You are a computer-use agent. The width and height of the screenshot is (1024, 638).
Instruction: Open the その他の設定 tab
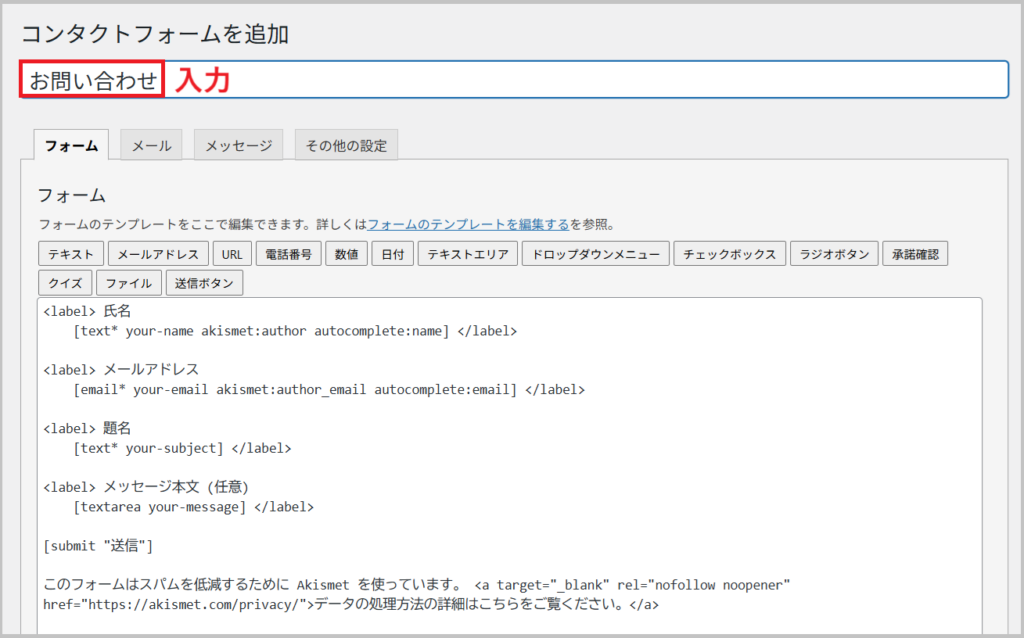click(x=346, y=145)
